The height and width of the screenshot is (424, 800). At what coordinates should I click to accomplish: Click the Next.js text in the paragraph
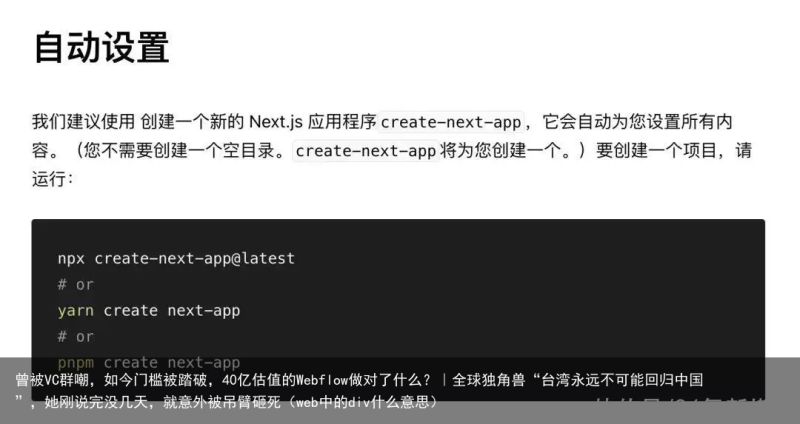tap(276, 122)
